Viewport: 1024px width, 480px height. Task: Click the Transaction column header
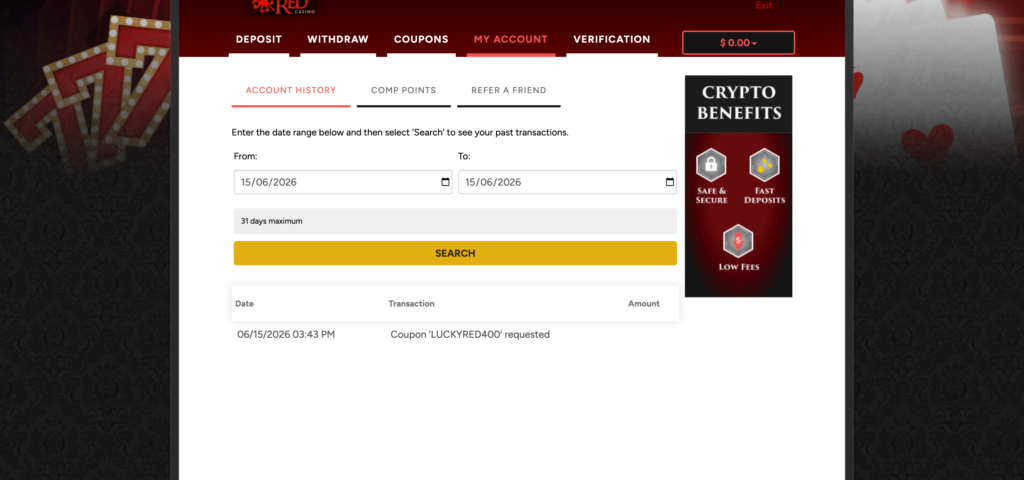(x=411, y=304)
